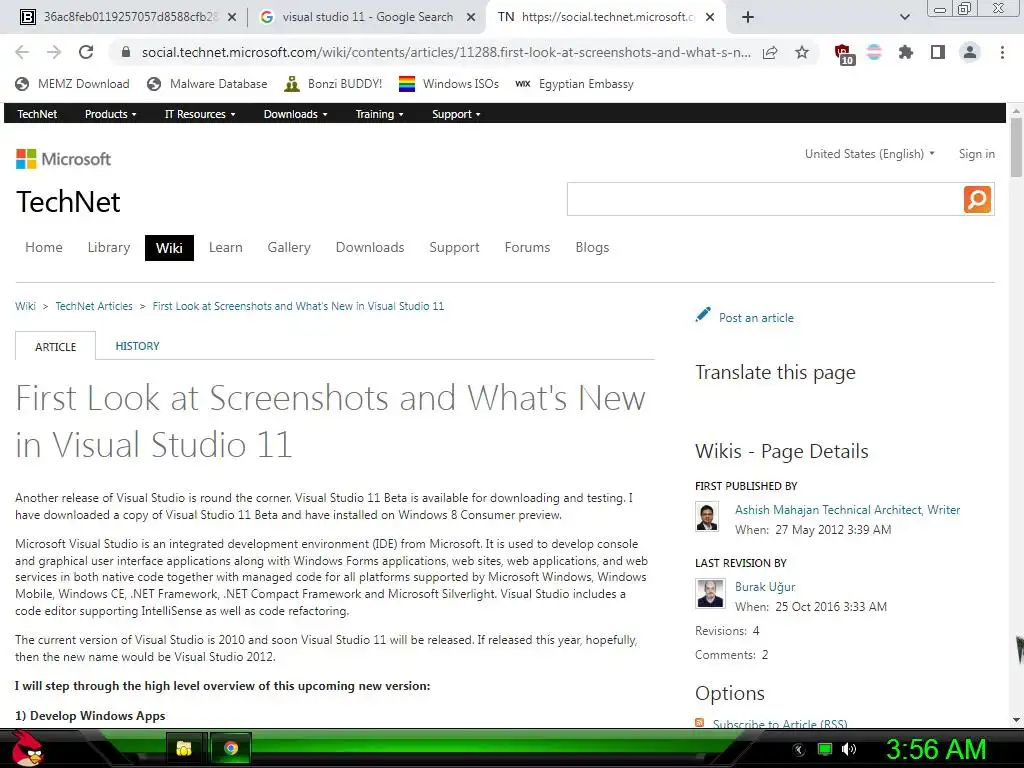
Task: Click TechNet in the black top bar
Action: pos(37,114)
